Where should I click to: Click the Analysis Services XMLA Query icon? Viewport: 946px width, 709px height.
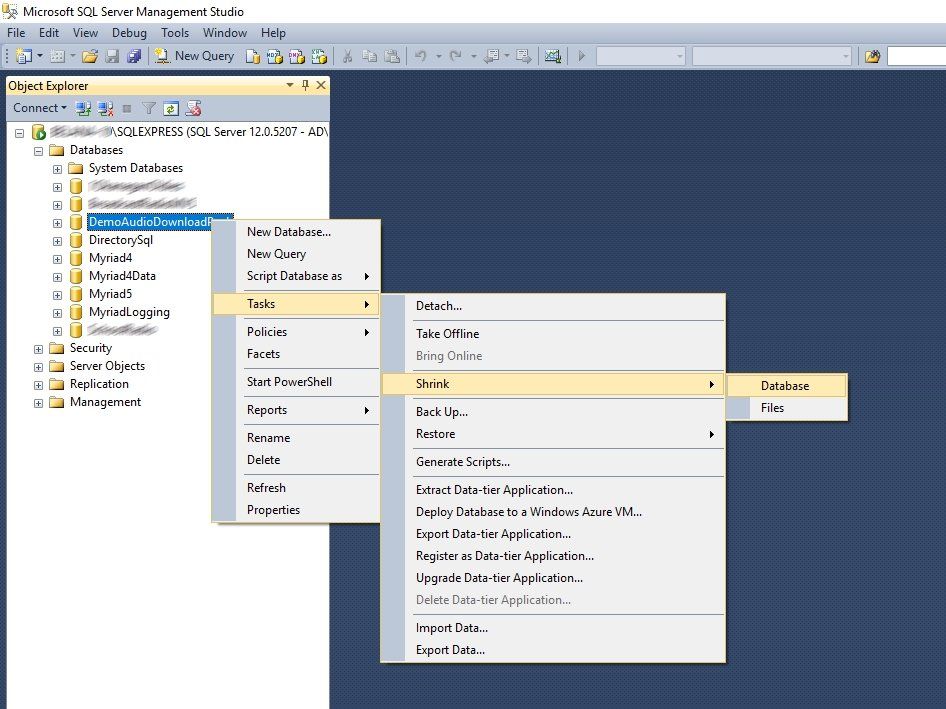pyautogui.click(x=319, y=56)
